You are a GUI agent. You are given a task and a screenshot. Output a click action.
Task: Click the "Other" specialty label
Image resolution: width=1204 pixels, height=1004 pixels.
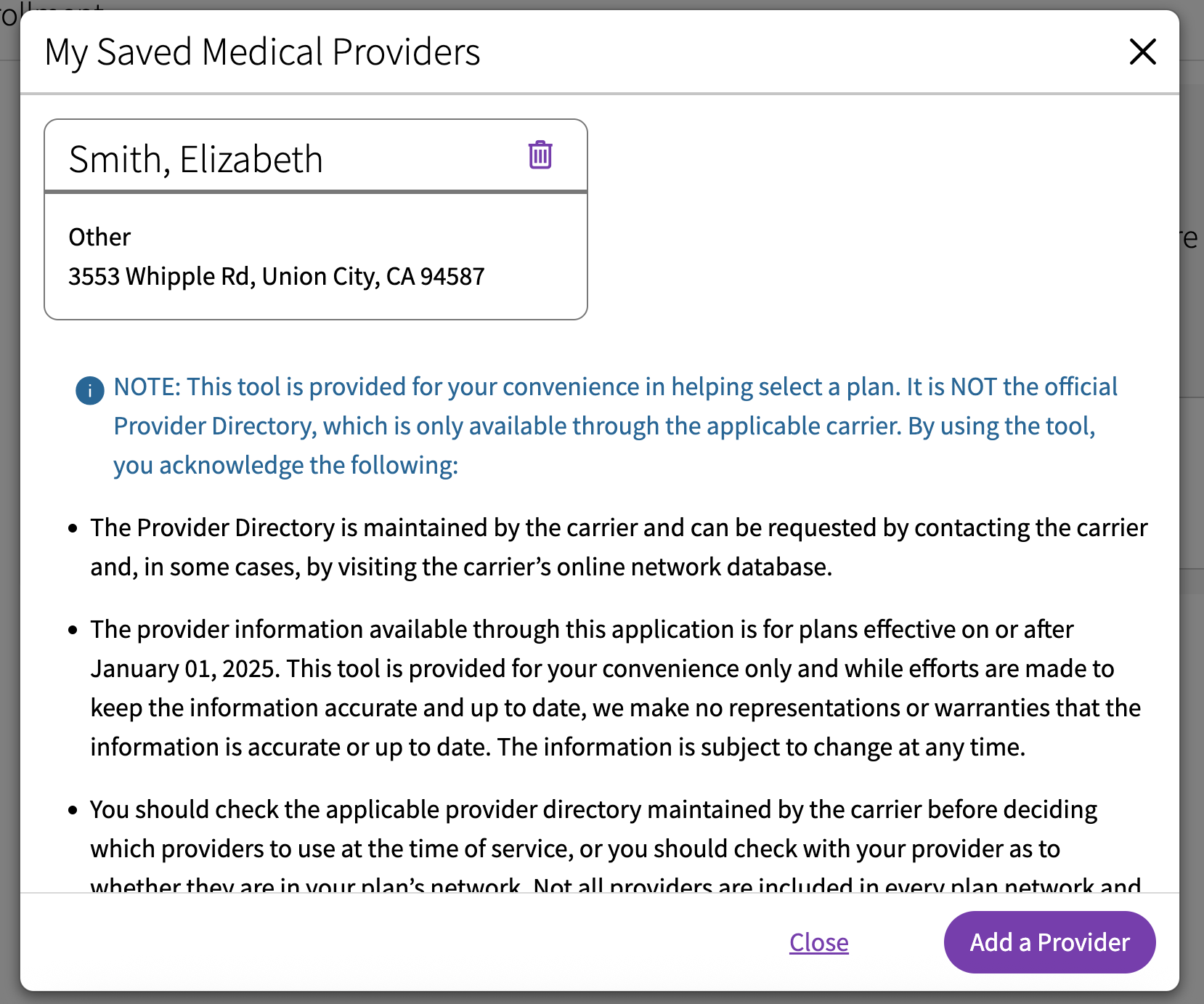99,238
